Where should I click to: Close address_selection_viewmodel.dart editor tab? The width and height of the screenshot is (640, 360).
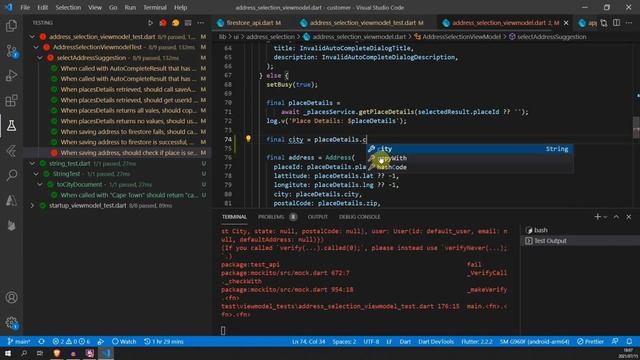point(566,23)
